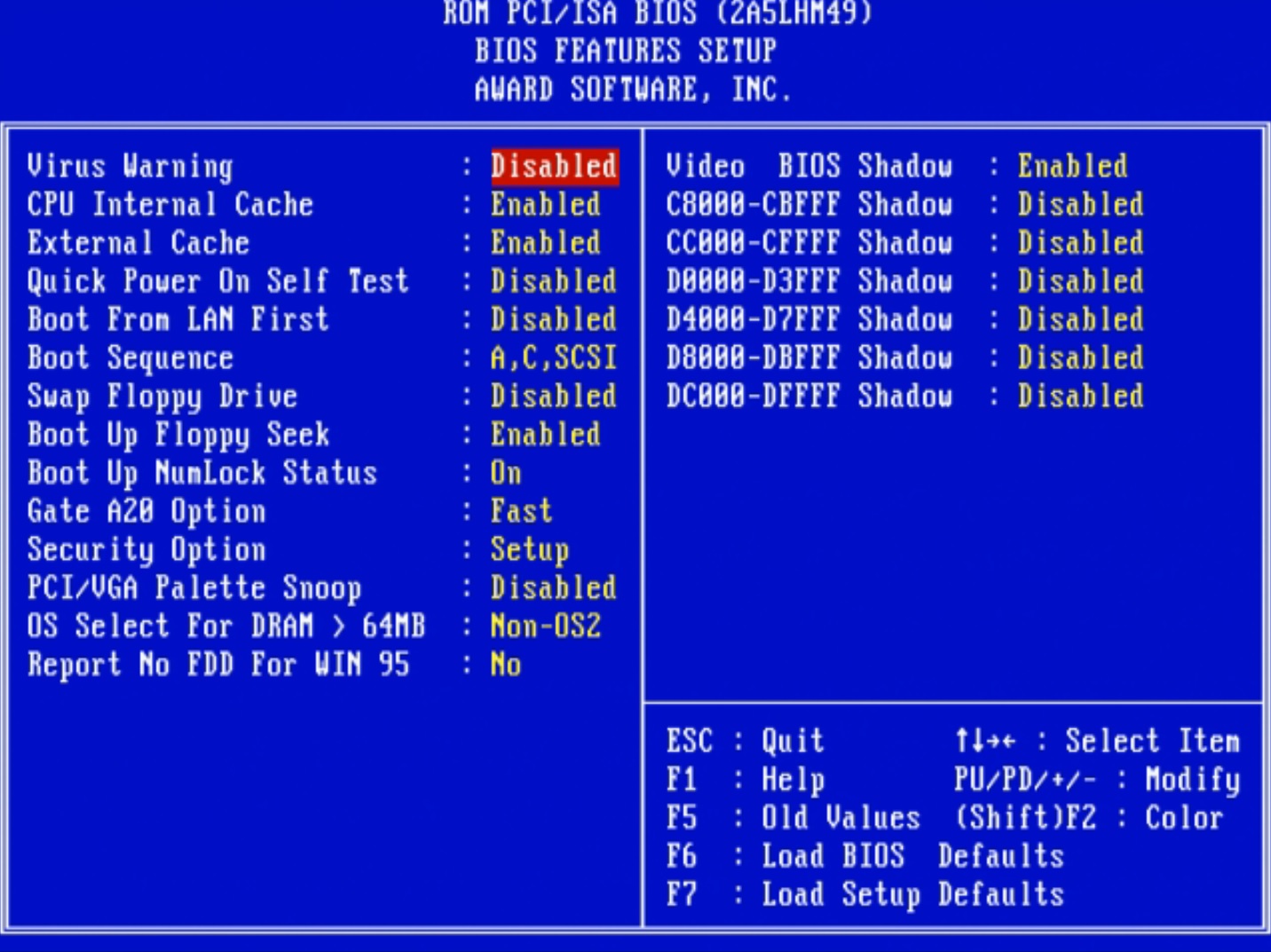1271x952 pixels.
Task: Select the Gate A20 Option label
Action: point(146,512)
